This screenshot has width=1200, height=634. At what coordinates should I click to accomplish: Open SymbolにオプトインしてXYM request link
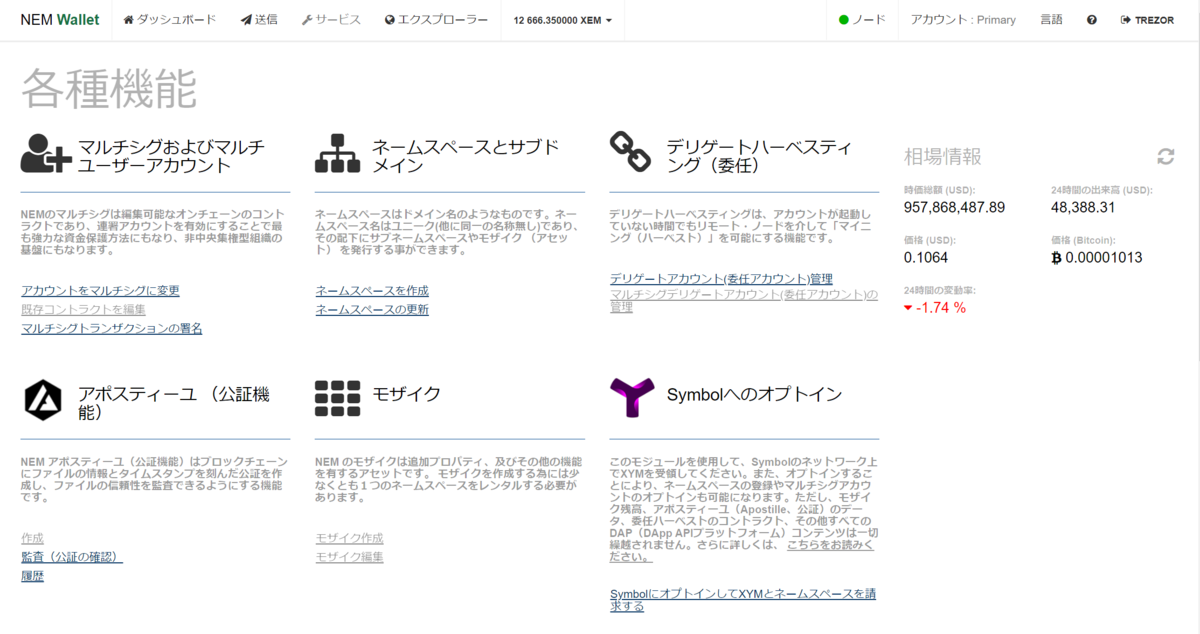743,599
